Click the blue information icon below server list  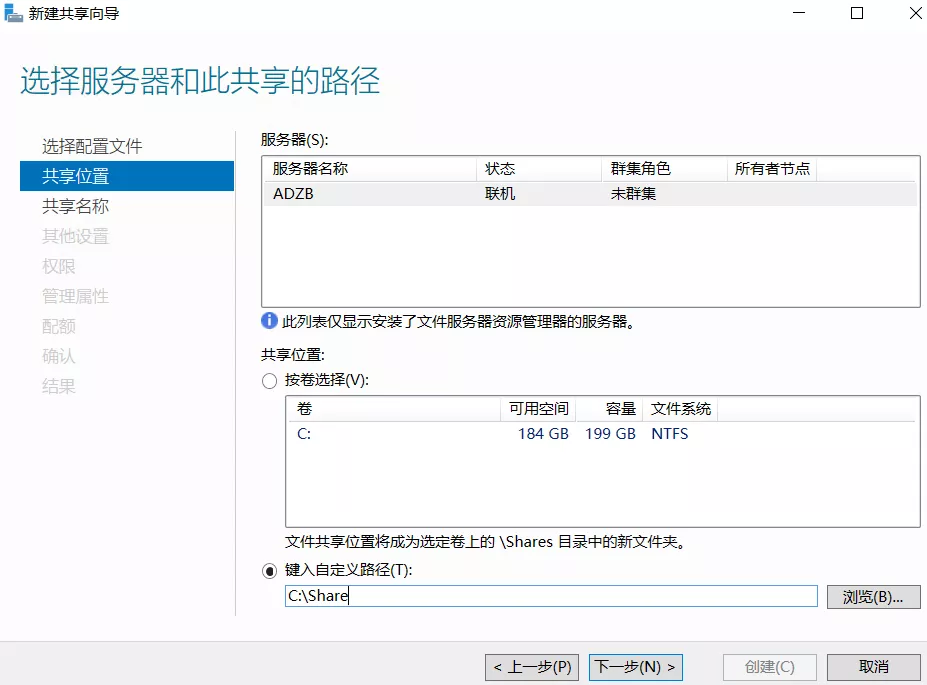click(x=269, y=321)
